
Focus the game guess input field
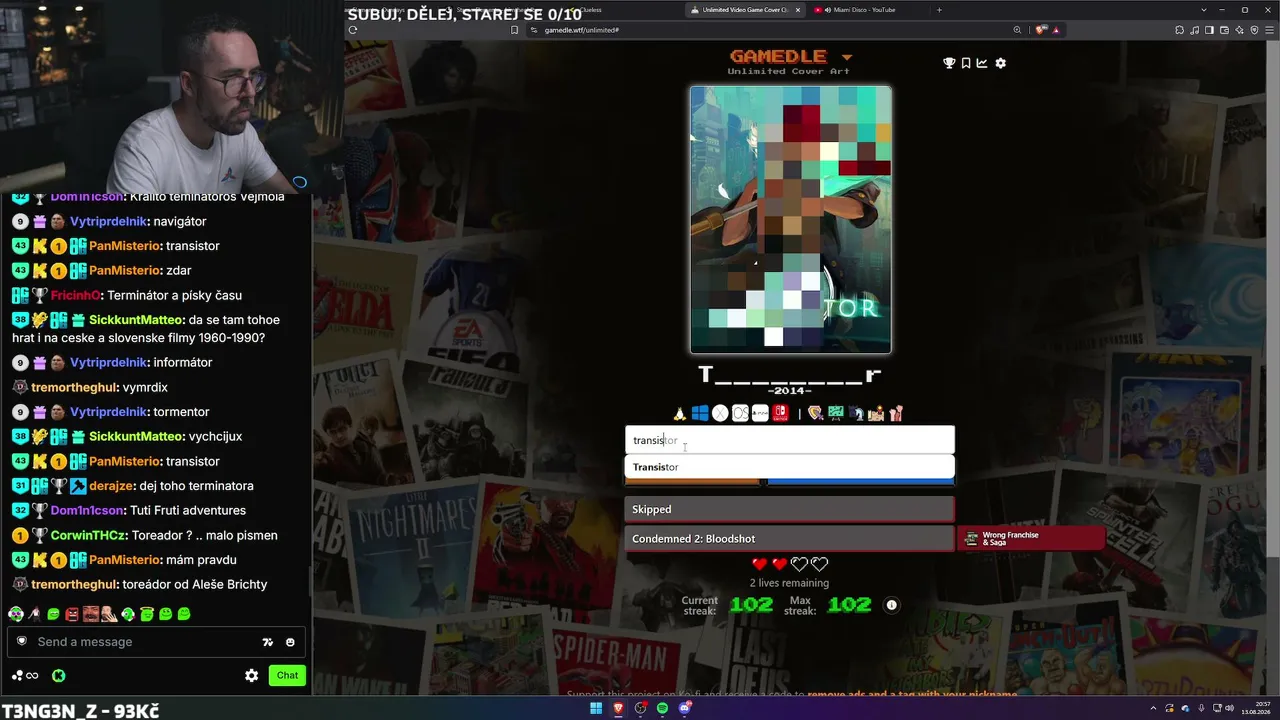[x=790, y=440]
